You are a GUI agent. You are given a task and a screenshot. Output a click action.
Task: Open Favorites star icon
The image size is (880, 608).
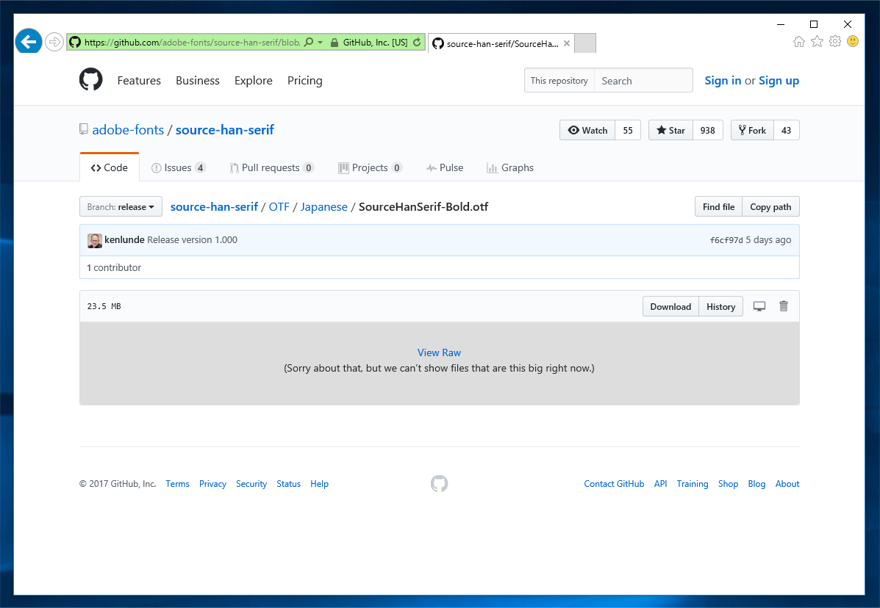click(817, 42)
